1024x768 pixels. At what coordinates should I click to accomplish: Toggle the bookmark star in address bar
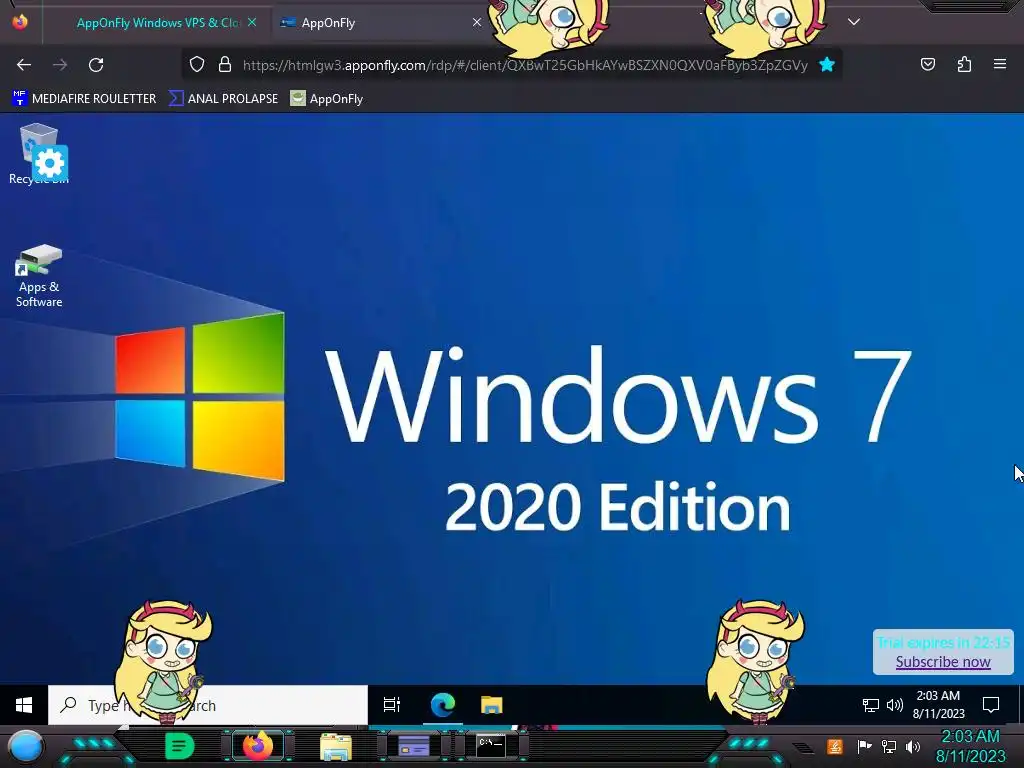[827, 64]
